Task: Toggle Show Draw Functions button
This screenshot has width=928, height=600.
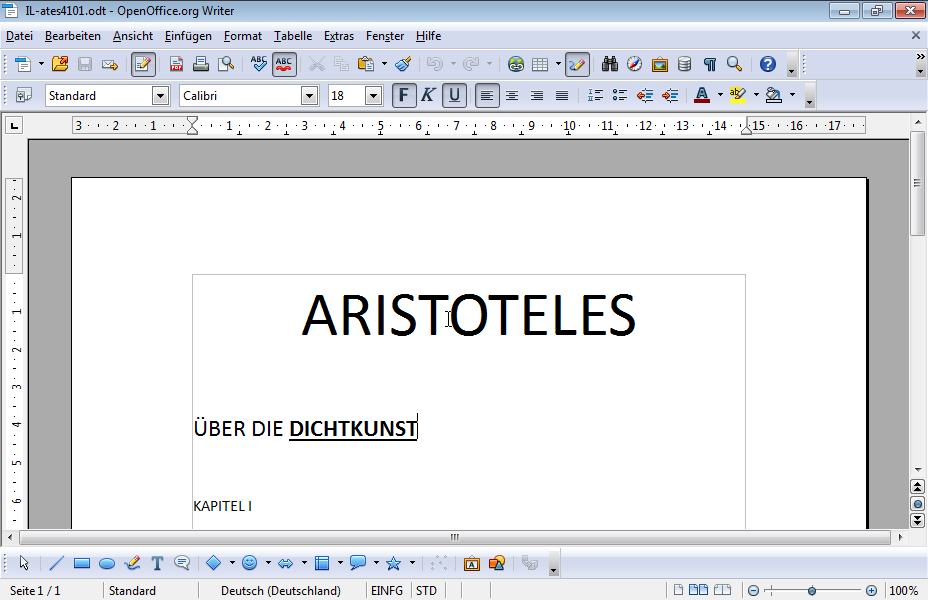Action: (x=577, y=64)
